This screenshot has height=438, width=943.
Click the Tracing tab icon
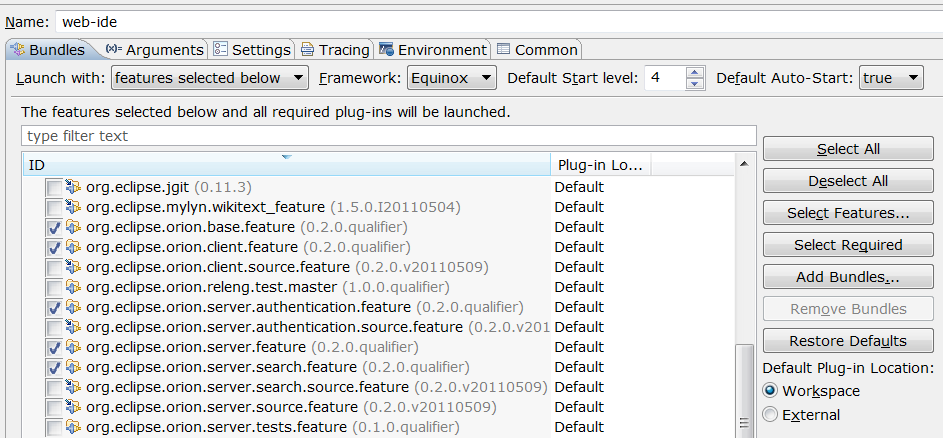[x=307, y=49]
